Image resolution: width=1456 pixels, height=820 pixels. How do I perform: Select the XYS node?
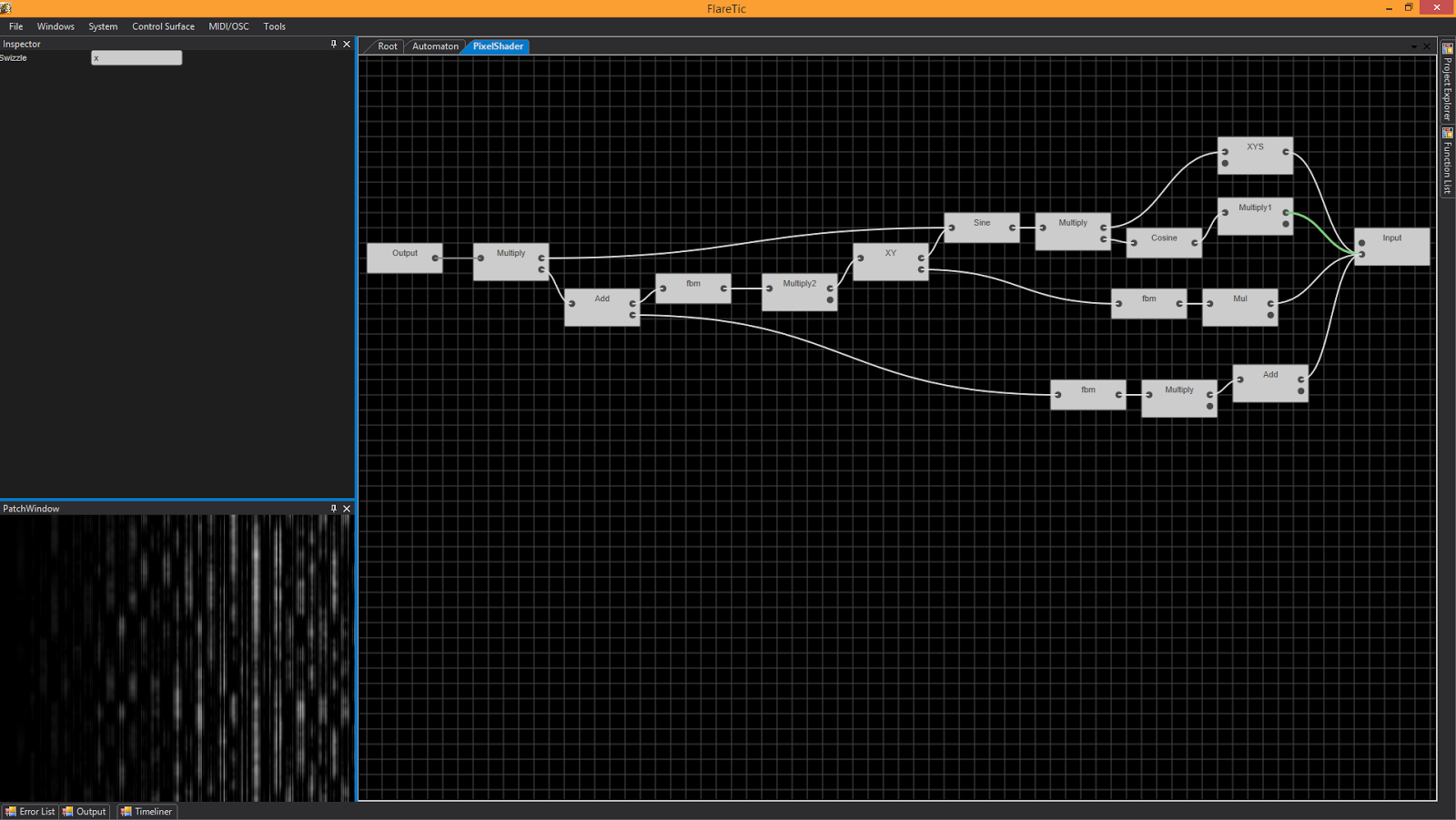[1255, 156]
